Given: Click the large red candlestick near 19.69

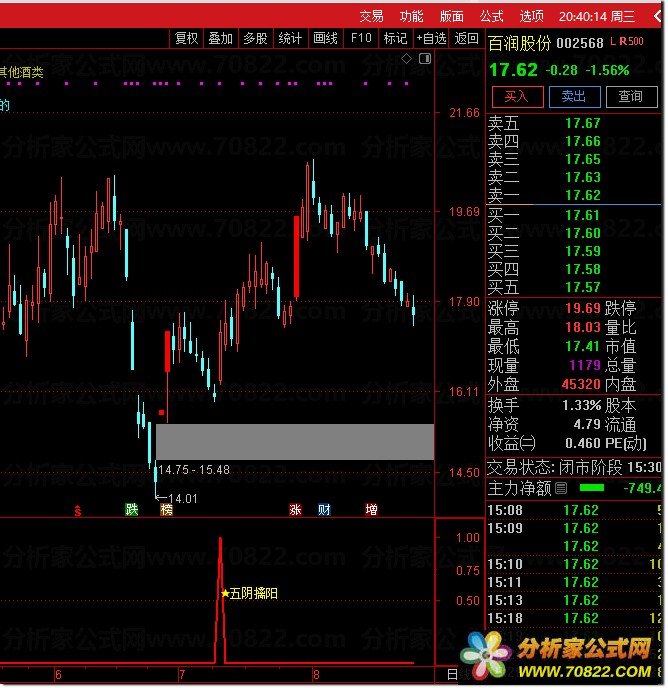Looking at the screenshot, I should (297, 258).
